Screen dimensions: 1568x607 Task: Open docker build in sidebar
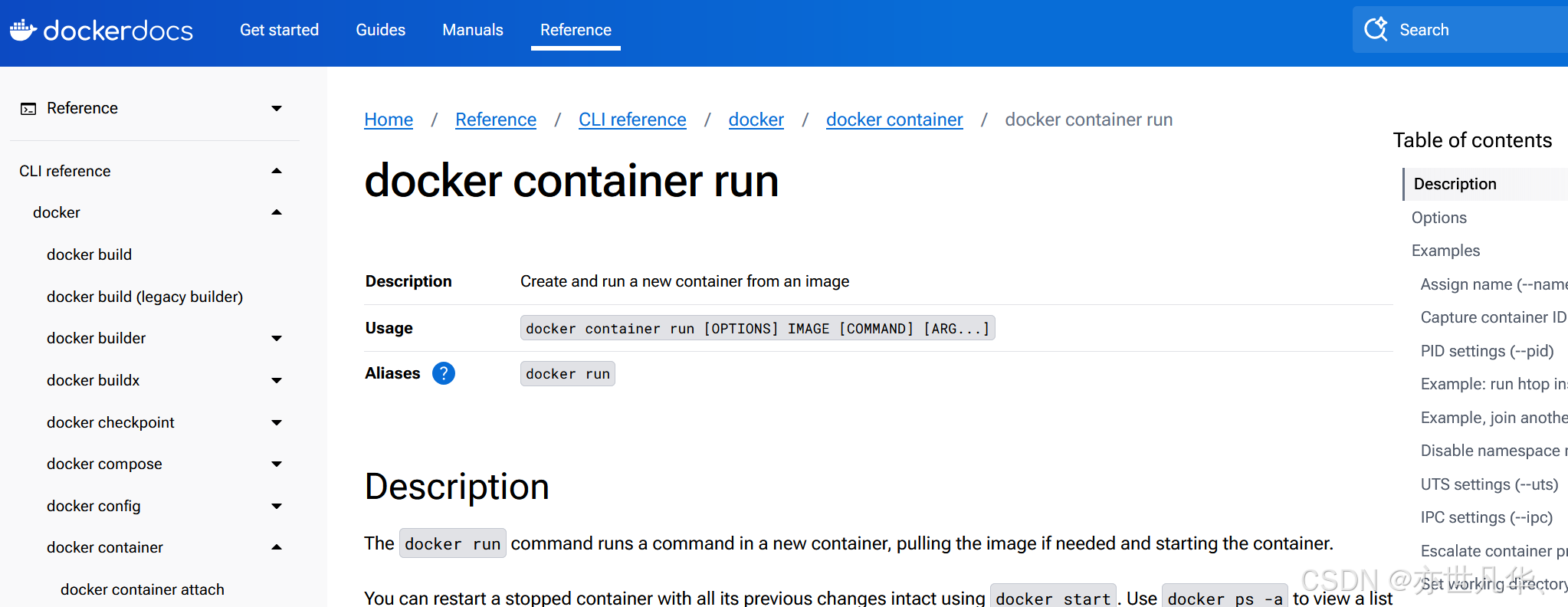[89, 254]
